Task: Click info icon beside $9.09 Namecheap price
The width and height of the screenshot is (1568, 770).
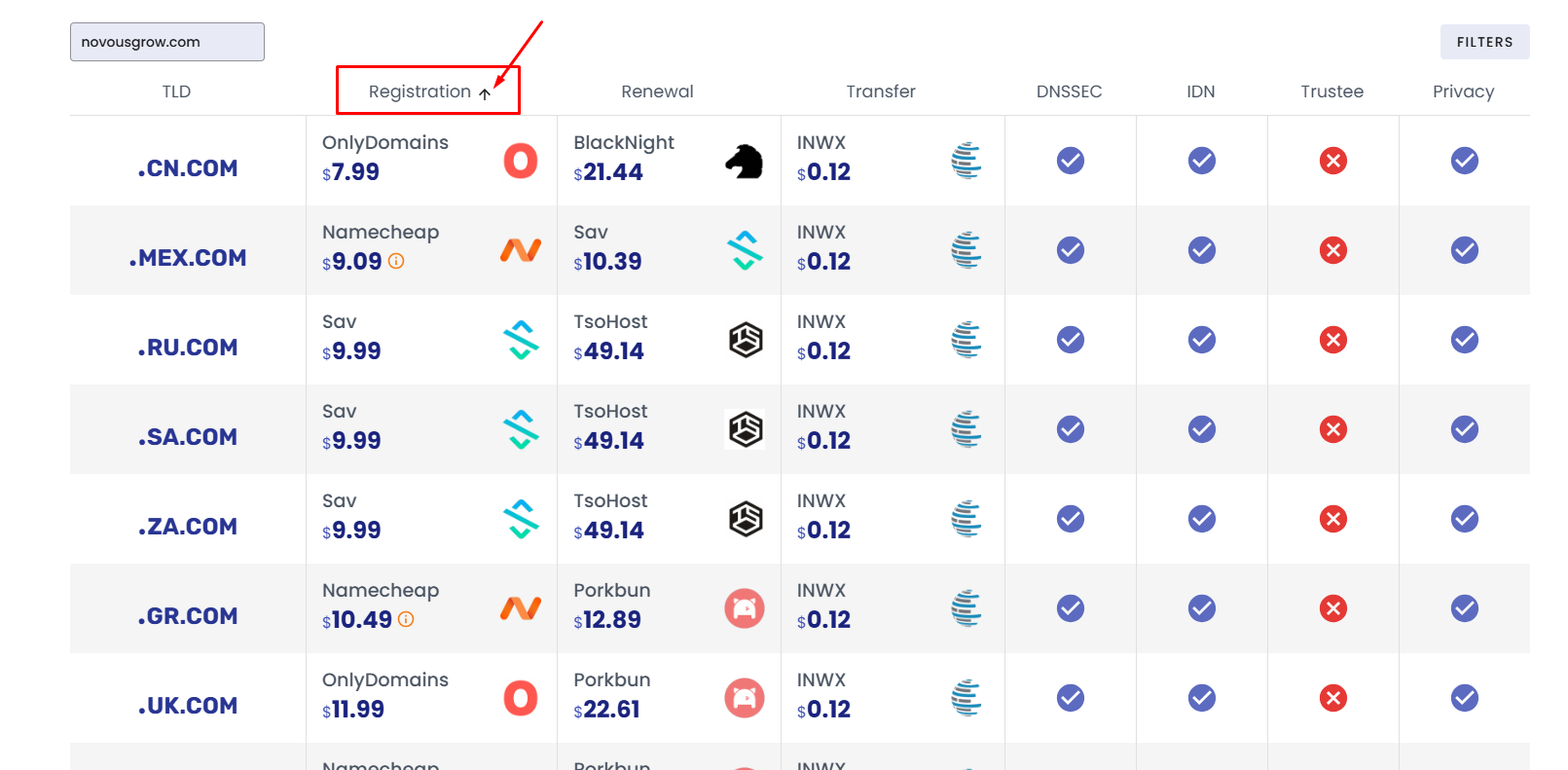Action: click(396, 261)
